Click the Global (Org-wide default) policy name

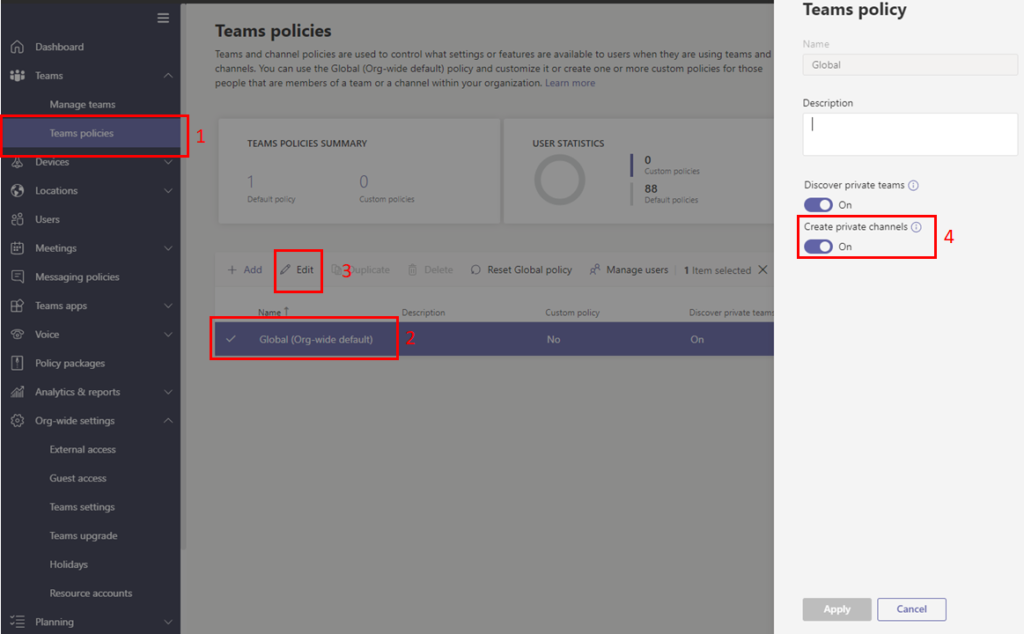(x=316, y=339)
